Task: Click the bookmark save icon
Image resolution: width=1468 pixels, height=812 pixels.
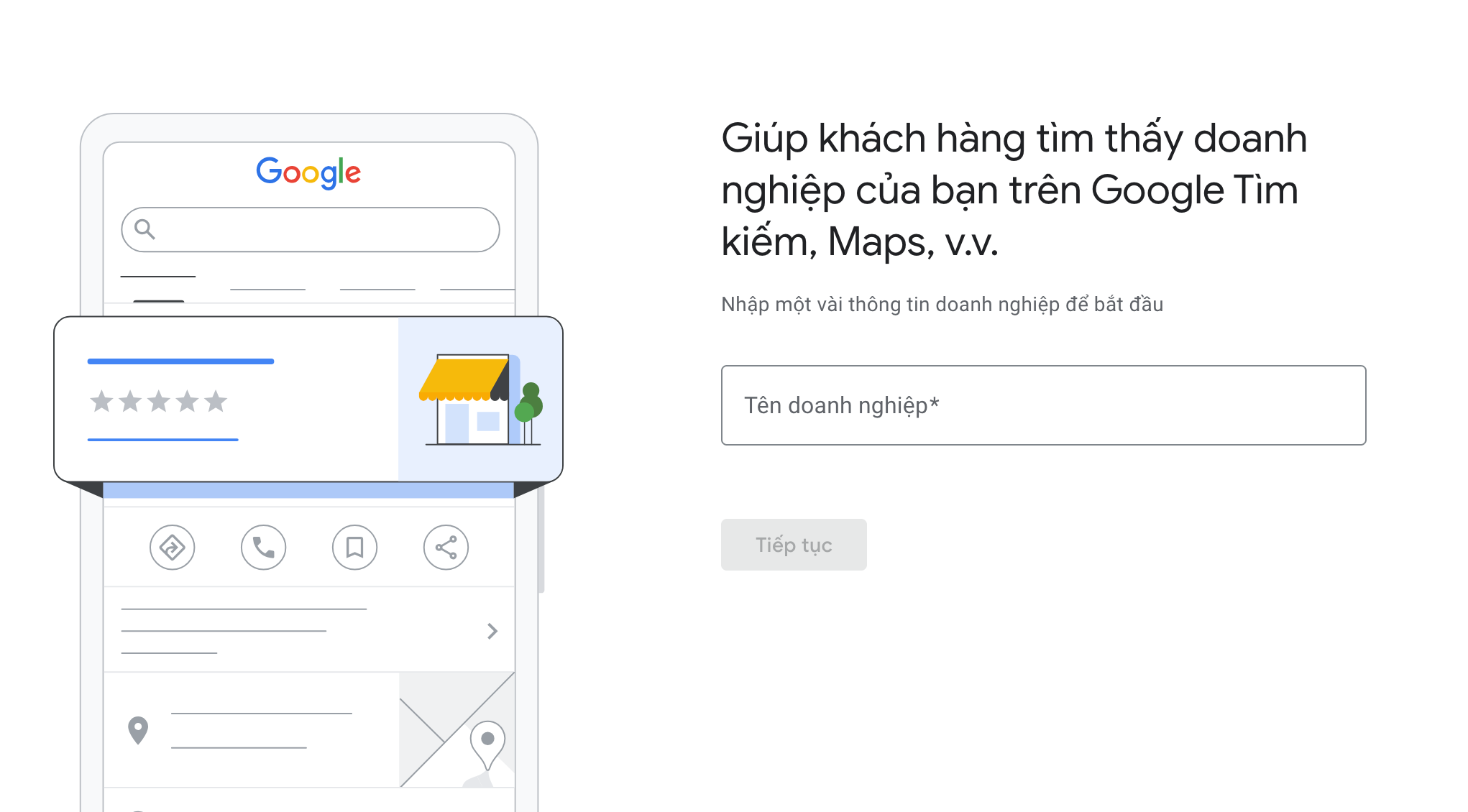Action: 354,548
